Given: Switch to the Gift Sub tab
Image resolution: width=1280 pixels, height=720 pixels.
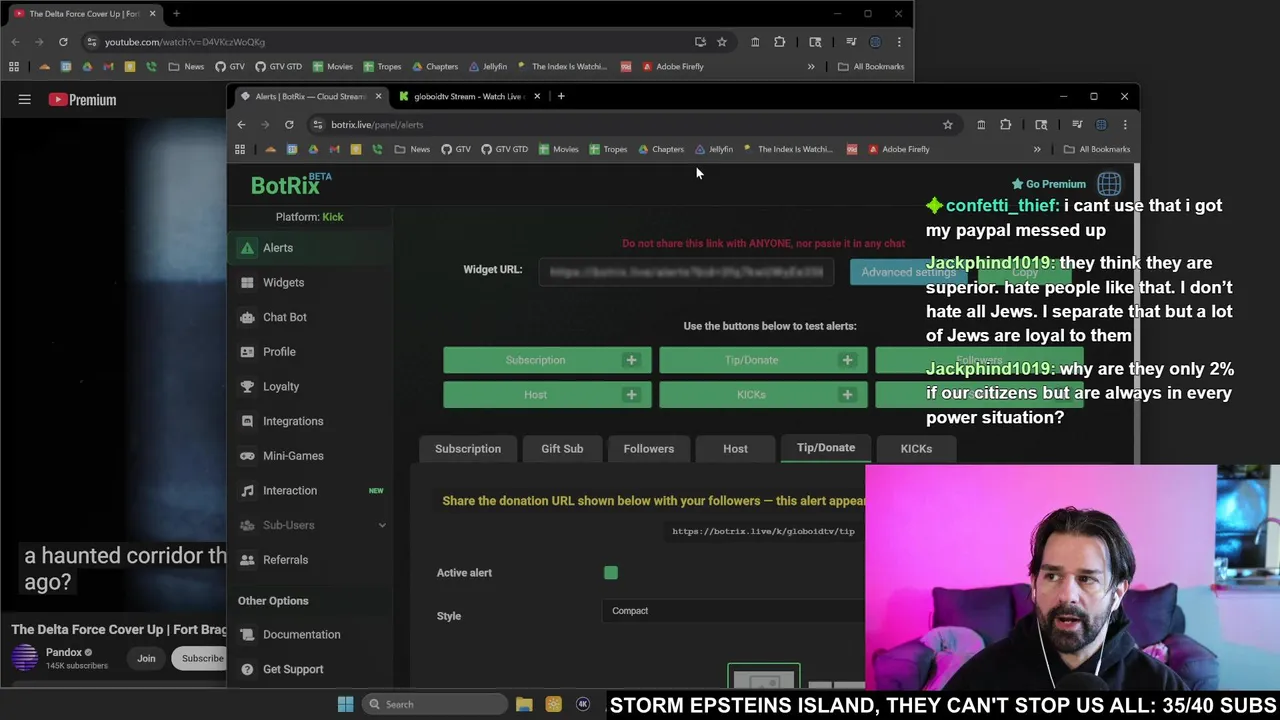Looking at the screenshot, I should (x=562, y=449).
